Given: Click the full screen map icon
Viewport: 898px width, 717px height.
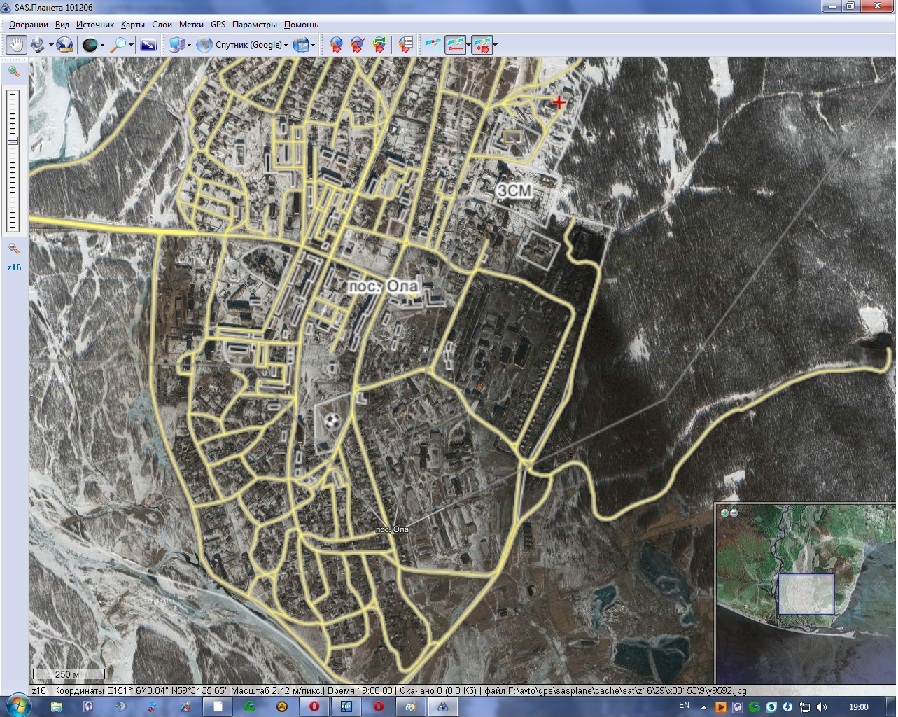Looking at the screenshot, I should point(148,44).
